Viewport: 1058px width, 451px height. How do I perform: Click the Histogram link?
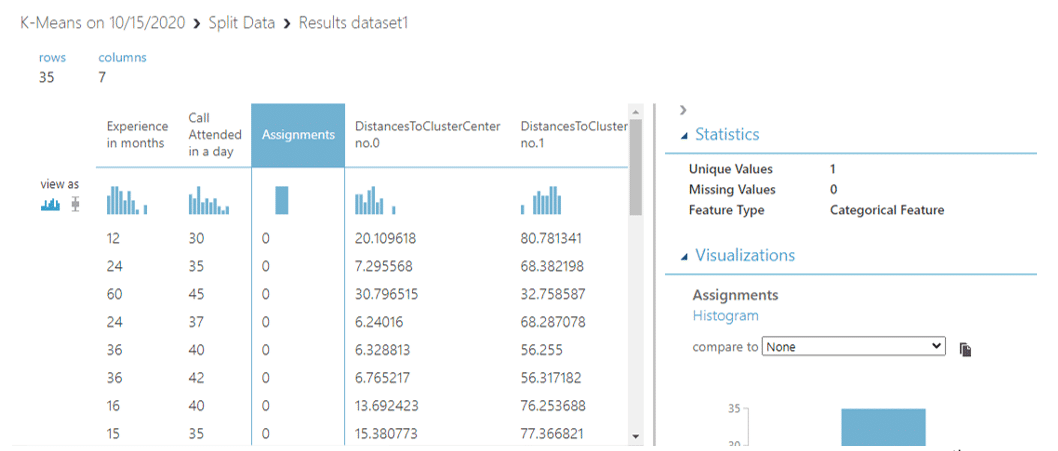[725, 316]
